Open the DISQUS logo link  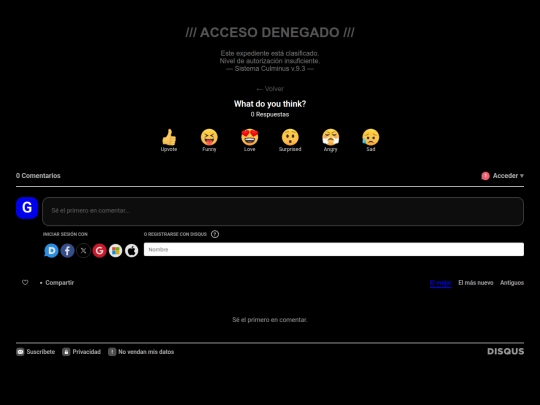pyautogui.click(x=506, y=351)
